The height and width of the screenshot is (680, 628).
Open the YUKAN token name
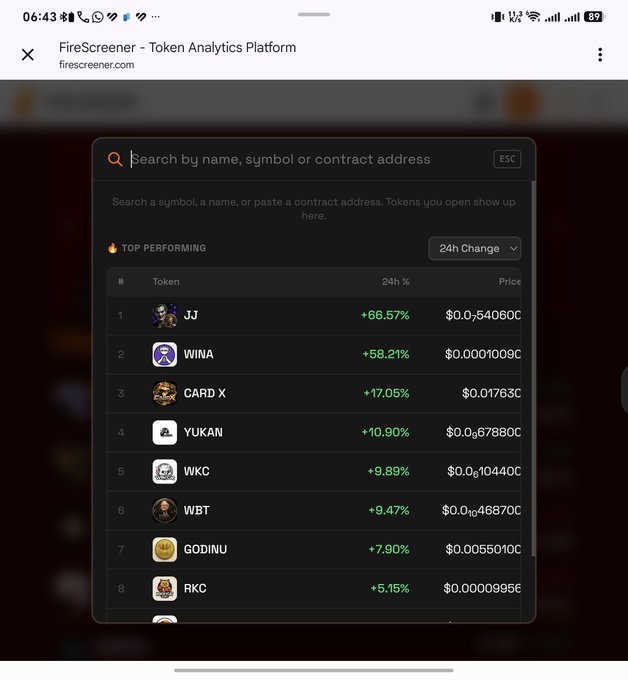[203, 432]
